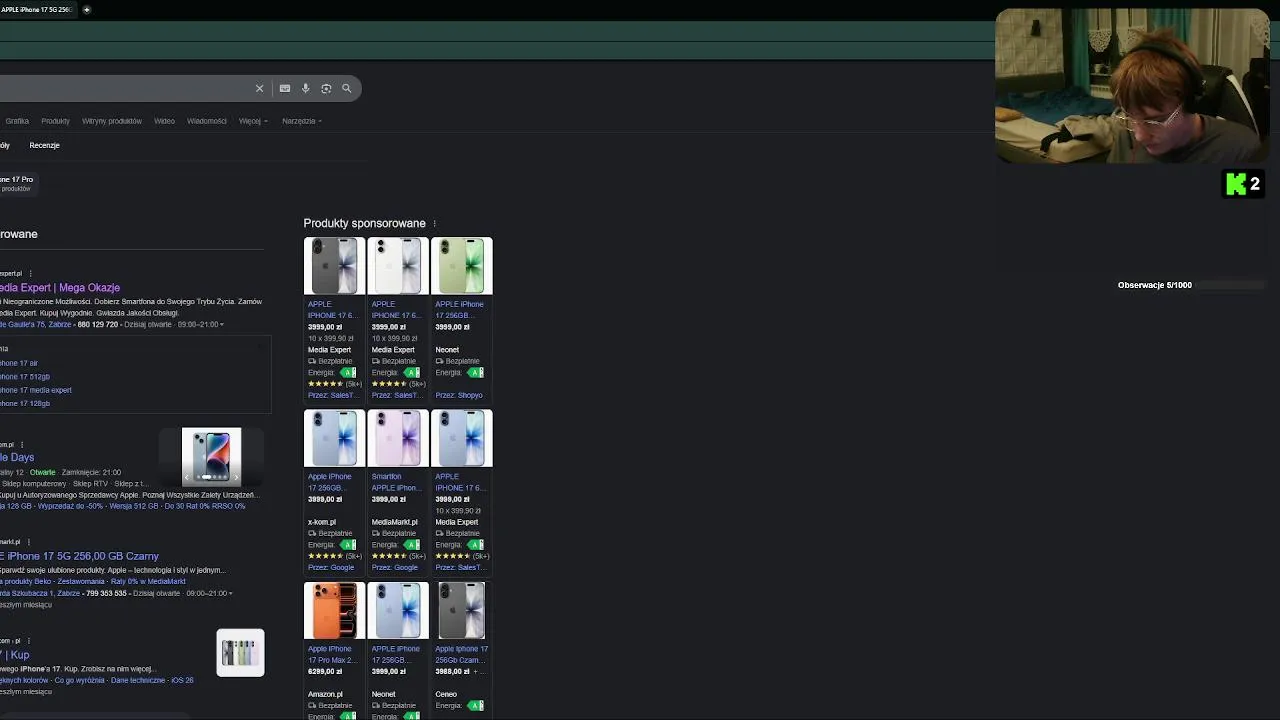Click the 880 129 720 phone number
The height and width of the screenshot is (720, 1280).
tap(98, 325)
